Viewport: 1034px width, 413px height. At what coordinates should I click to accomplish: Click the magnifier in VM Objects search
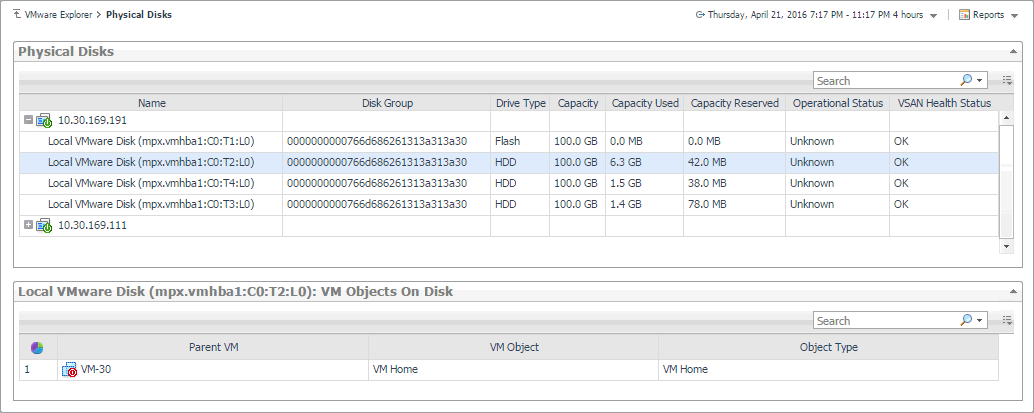(966, 320)
